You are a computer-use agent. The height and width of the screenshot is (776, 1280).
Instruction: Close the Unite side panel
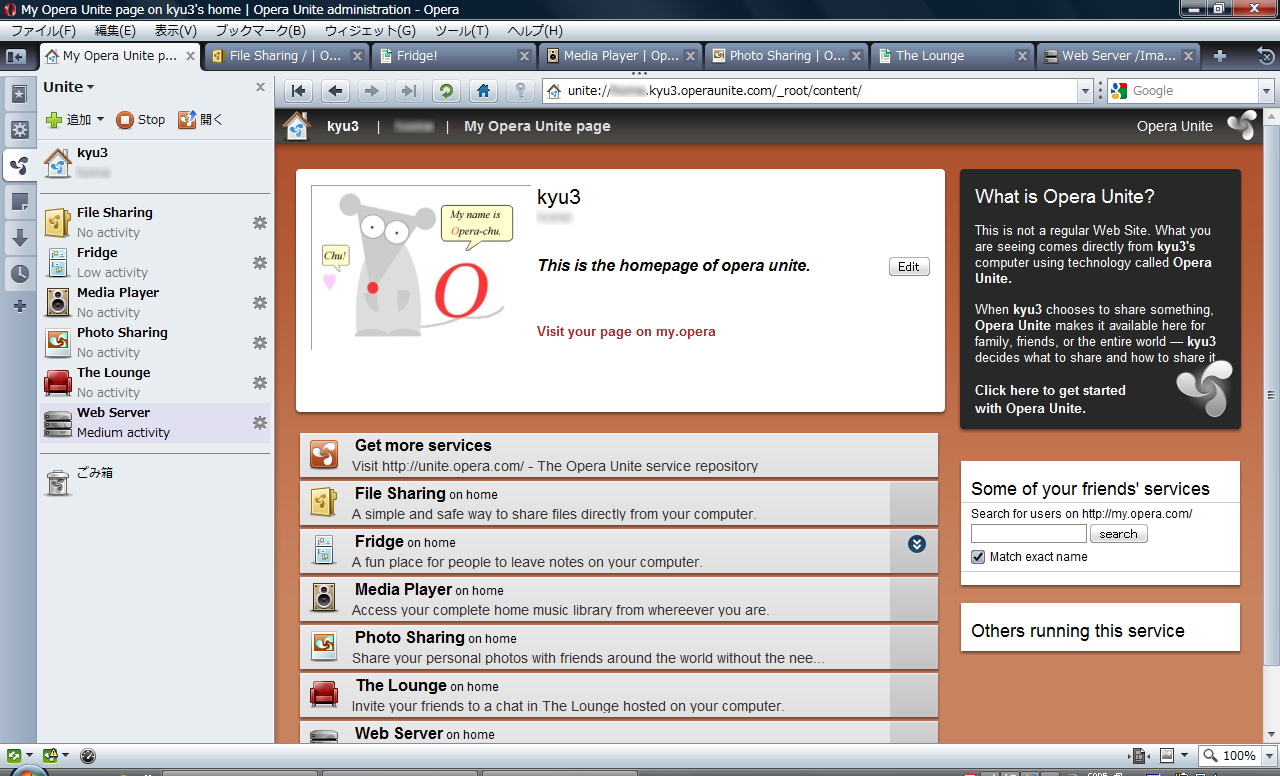pyautogui.click(x=260, y=87)
